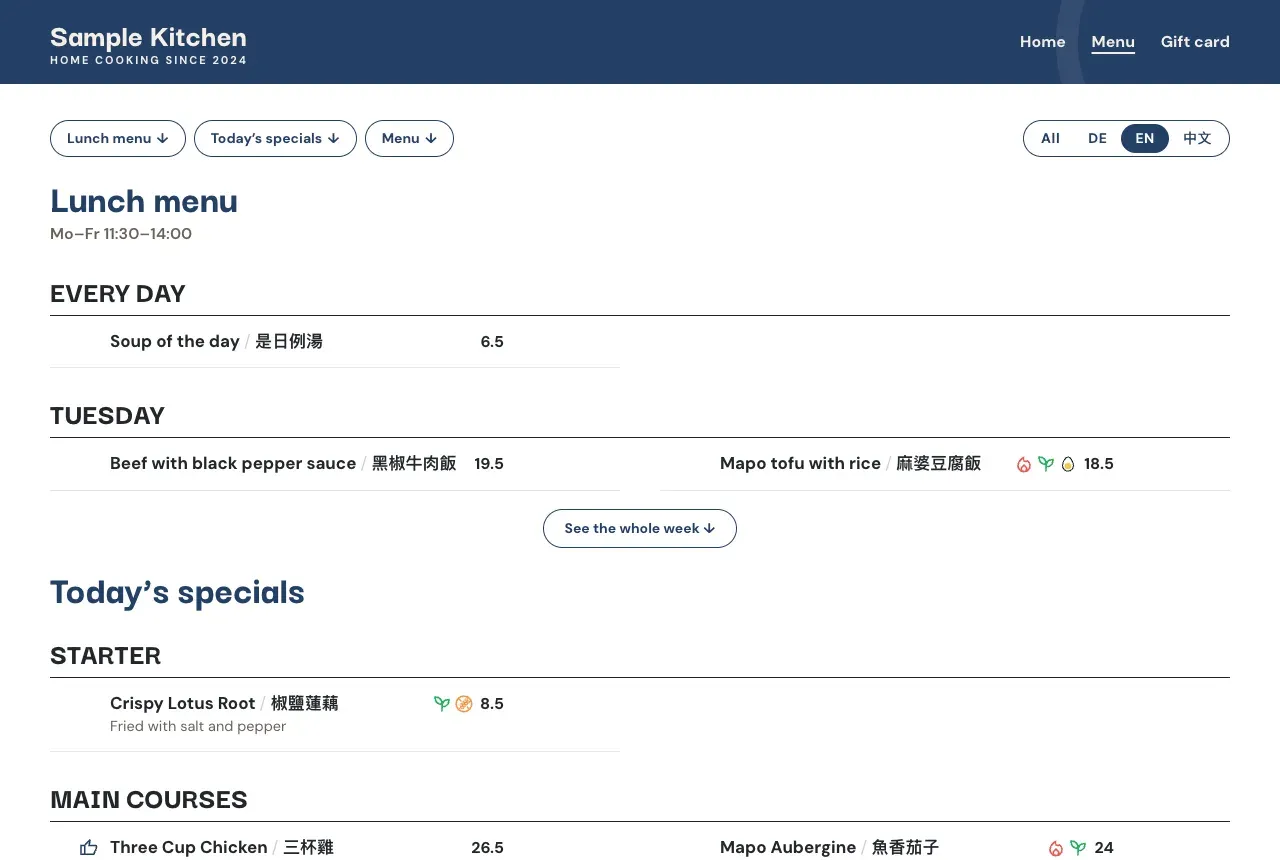Open the Home page in the navigation
This screenshot has height=860, width=1280.
click(x=1042, y=42)
